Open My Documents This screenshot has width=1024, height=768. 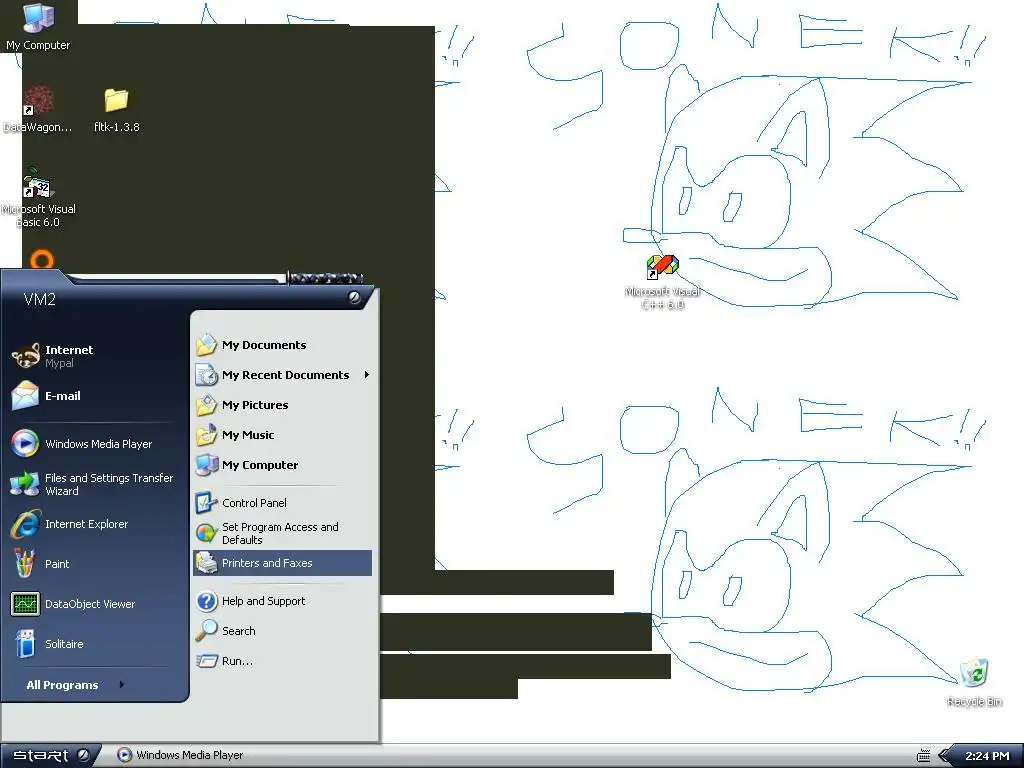point(282,345)
